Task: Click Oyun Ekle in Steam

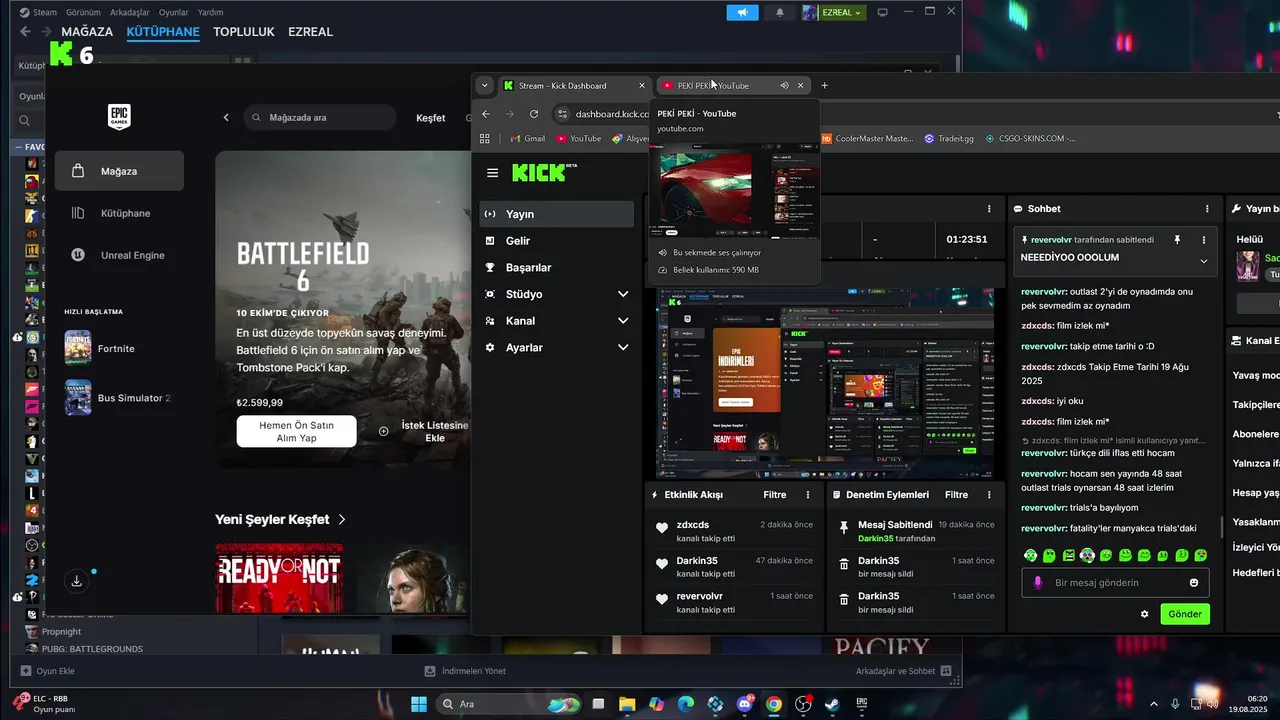Action: [x=48, y=671]
